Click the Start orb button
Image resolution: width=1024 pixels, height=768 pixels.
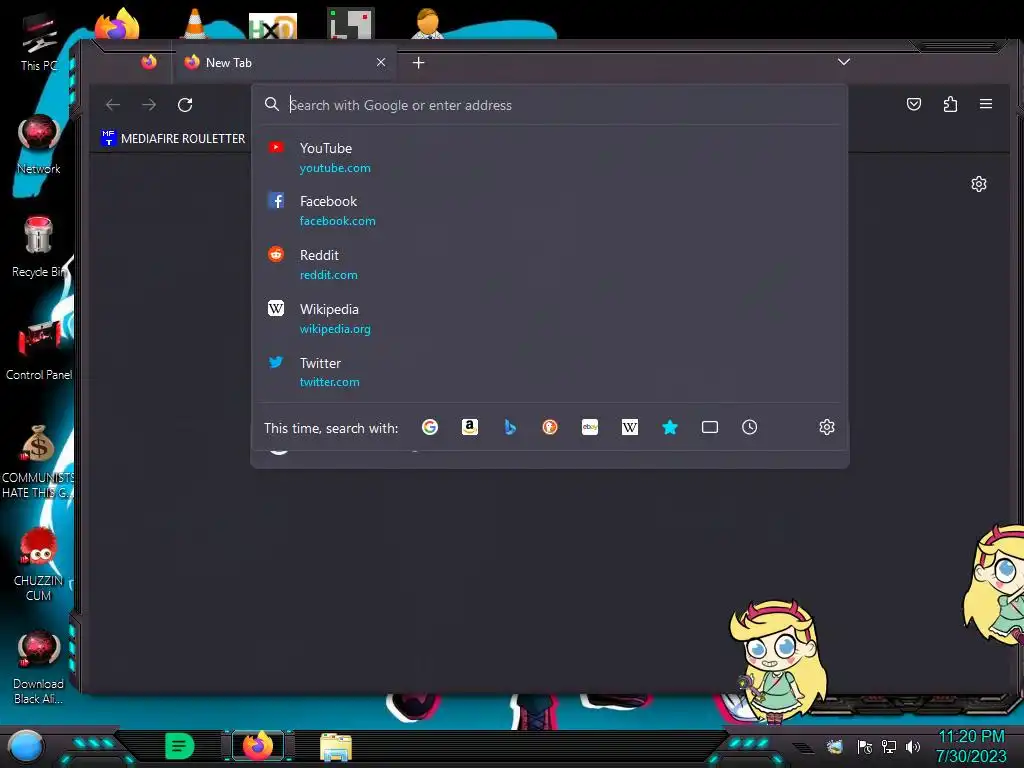pos(26,746)
